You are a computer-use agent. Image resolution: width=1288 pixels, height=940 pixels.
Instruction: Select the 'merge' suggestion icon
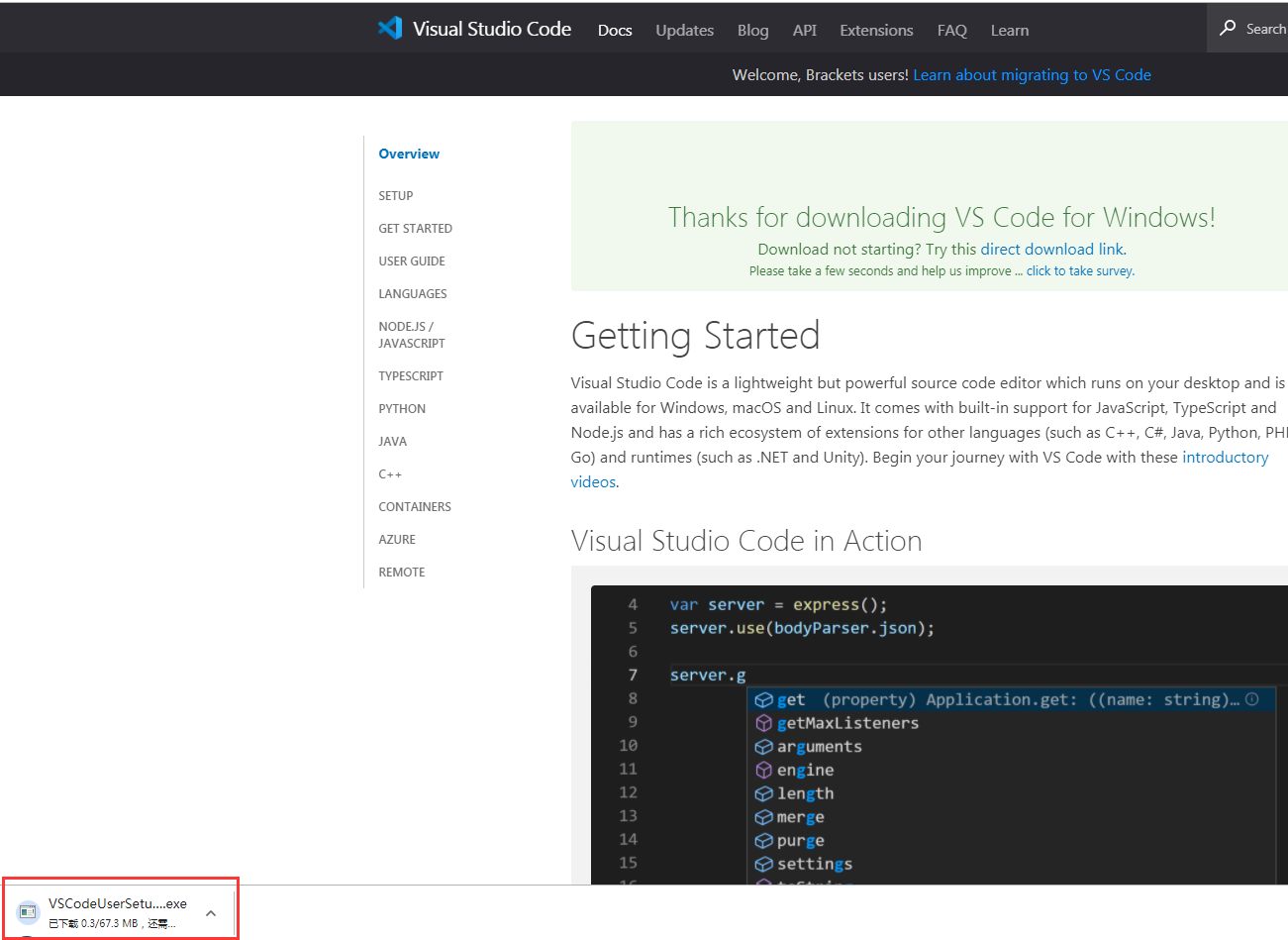(x=763, y=817)
